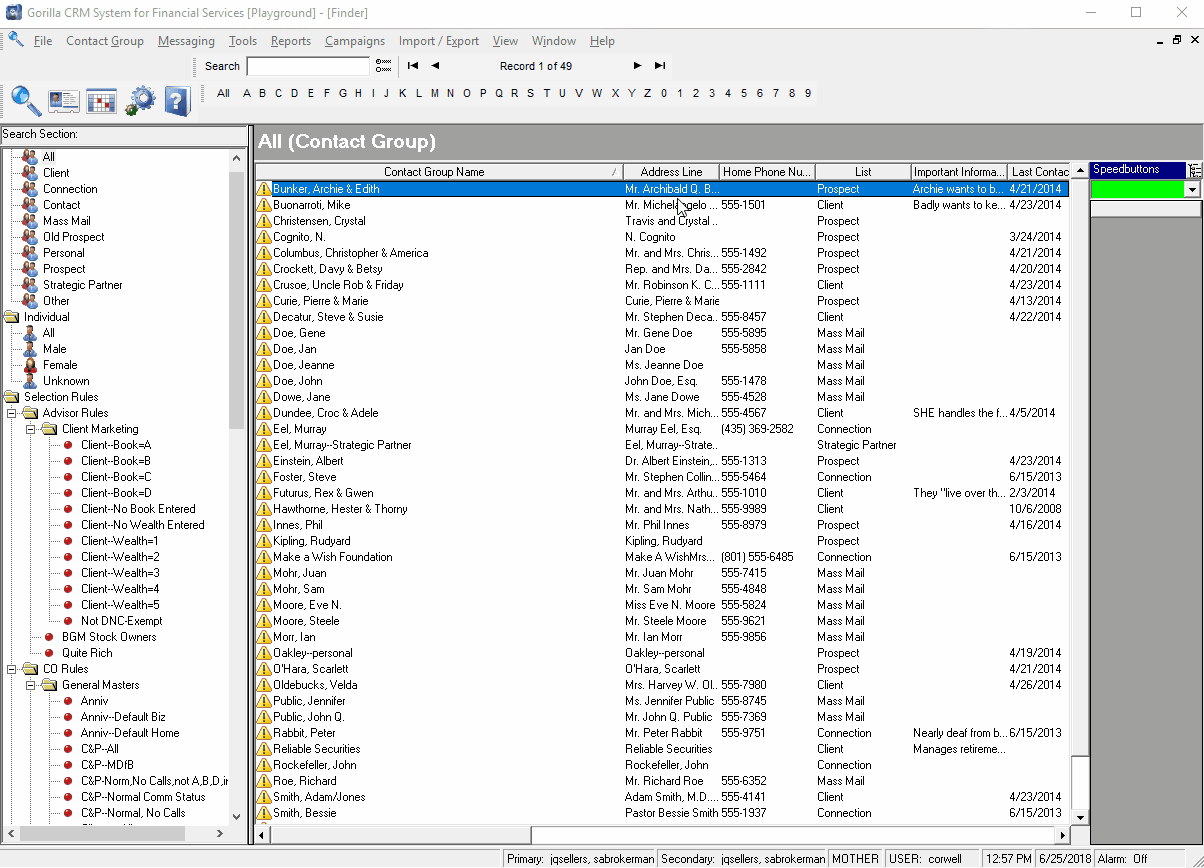Filter contacts by letter M
Screen dimensions: 1204x868
click(x=434, y=94)
